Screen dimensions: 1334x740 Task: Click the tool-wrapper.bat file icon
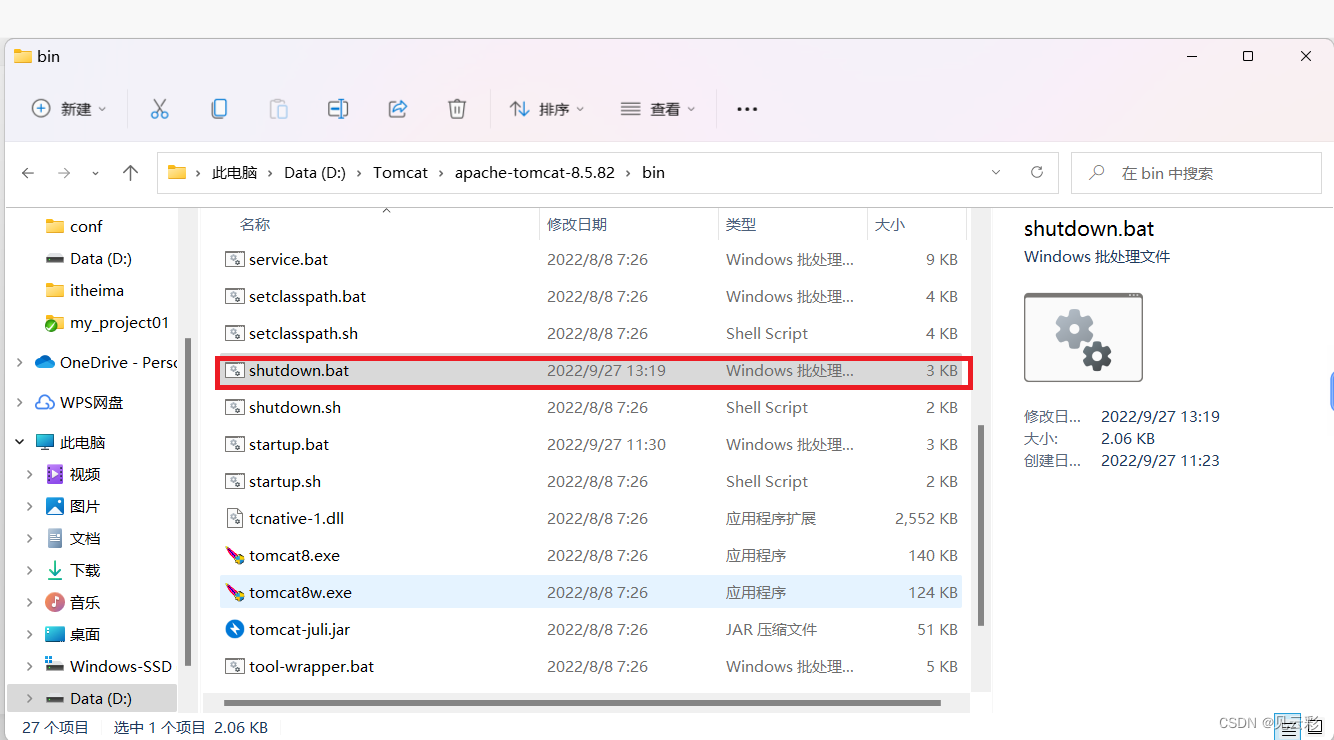234,666
